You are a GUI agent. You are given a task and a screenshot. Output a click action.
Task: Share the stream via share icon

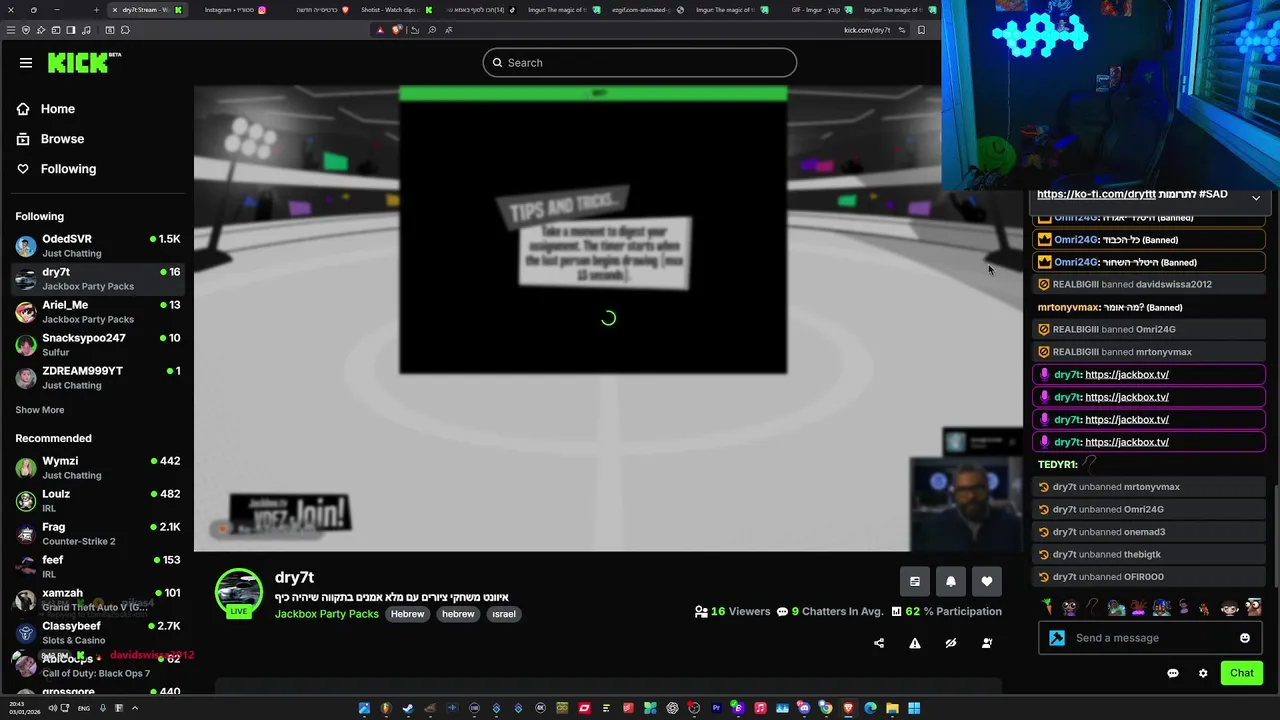tap(879, 643)
